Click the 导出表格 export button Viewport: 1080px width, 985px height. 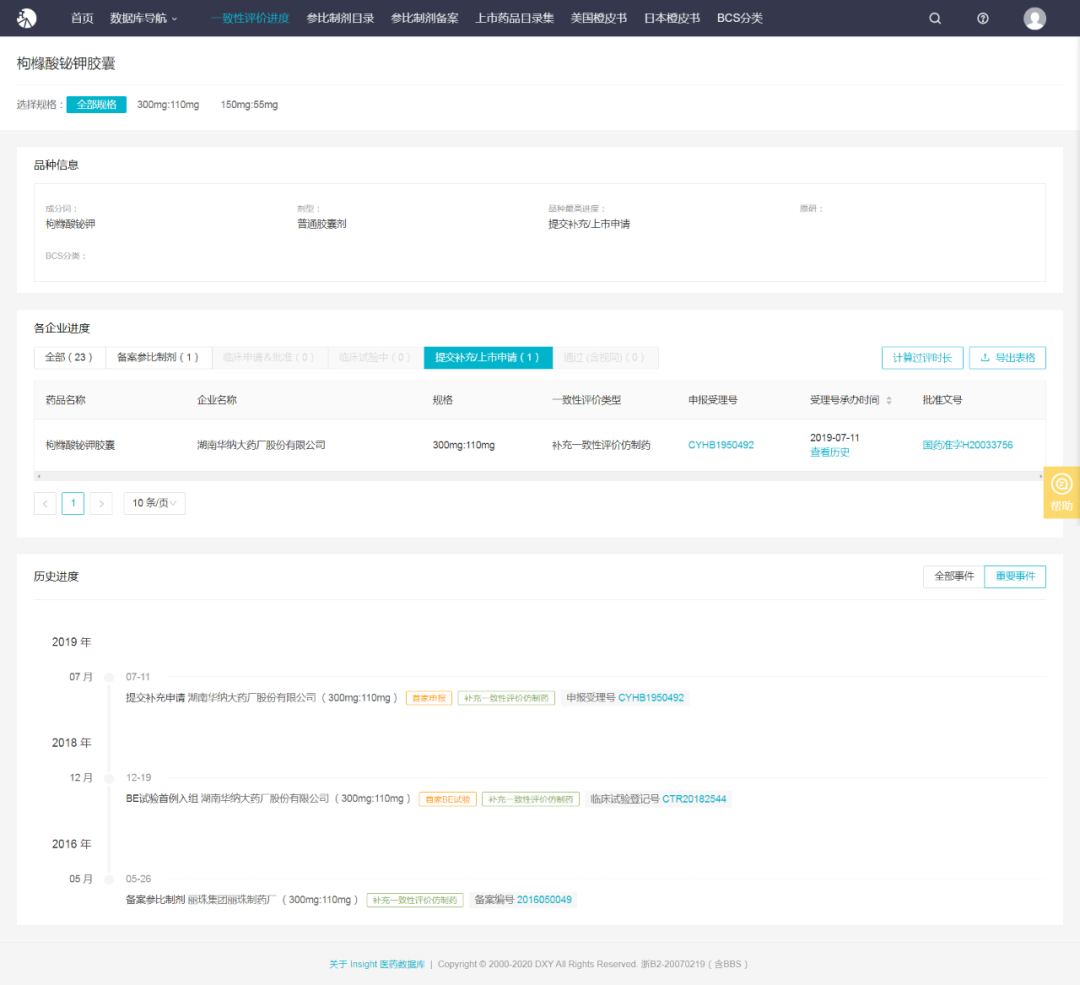point(1008,357)
